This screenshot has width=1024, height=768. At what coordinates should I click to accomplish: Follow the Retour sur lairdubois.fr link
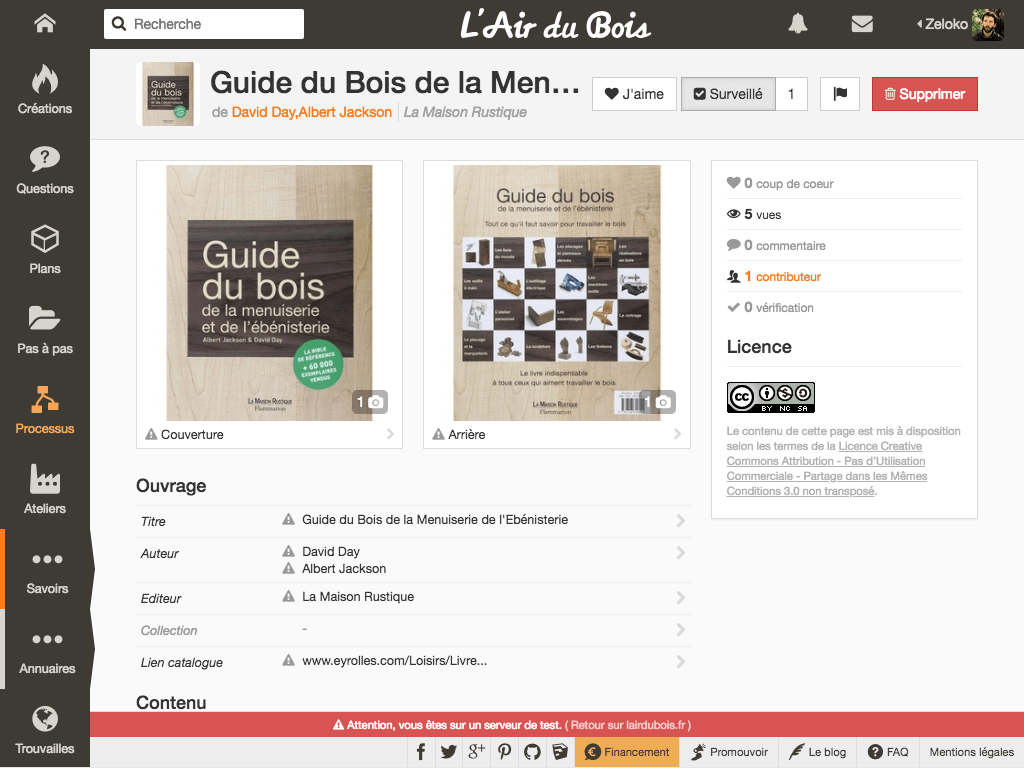628,725
